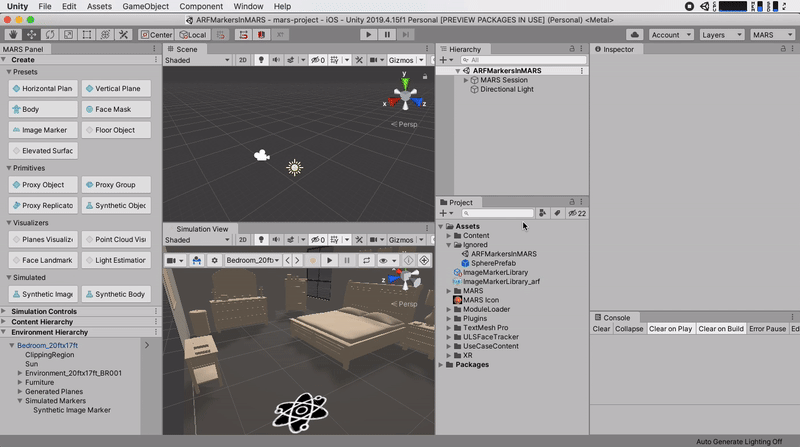The height and width of the screenshot is (447, 800).
Task: Expand the MARS Session hierarchy item
Action: [x=465, y=80]
